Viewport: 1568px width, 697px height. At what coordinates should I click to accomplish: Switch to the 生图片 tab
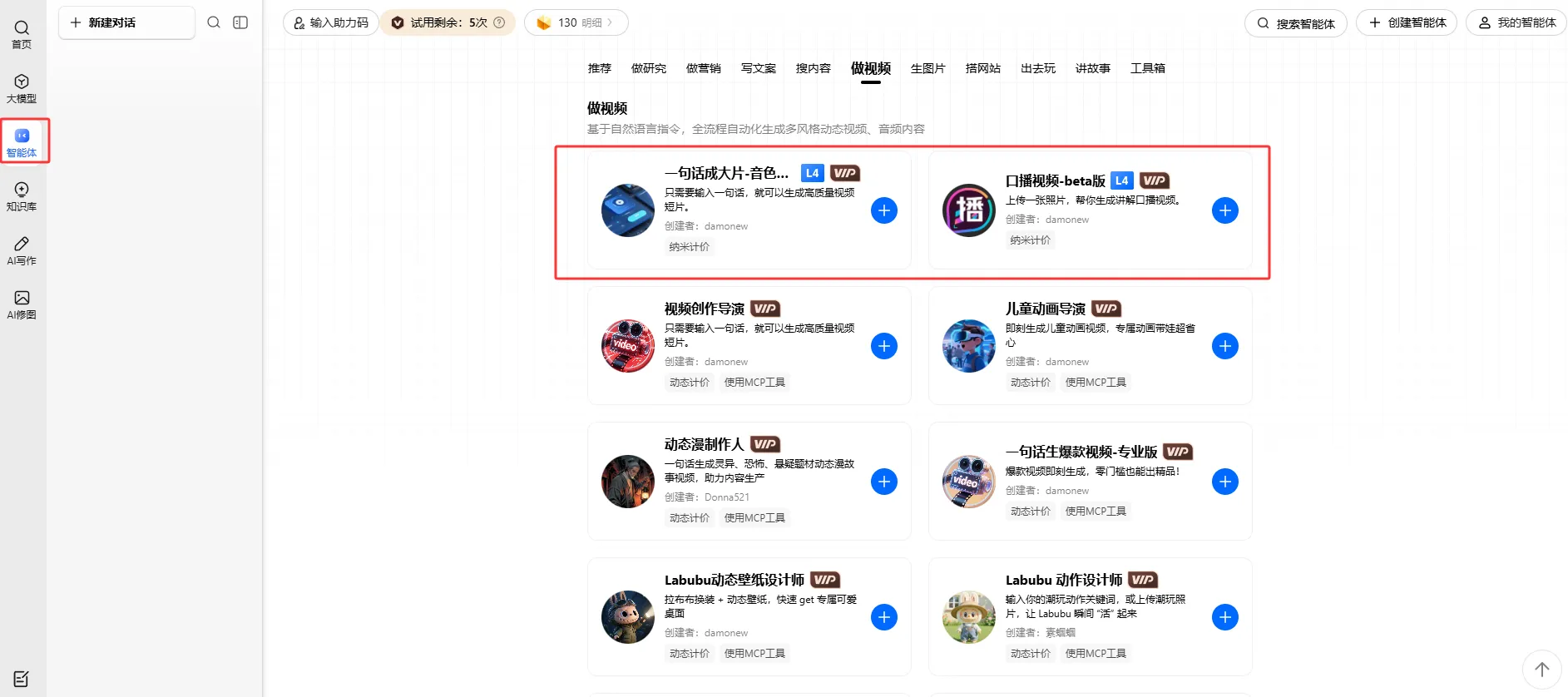click(x=928, y=68)
